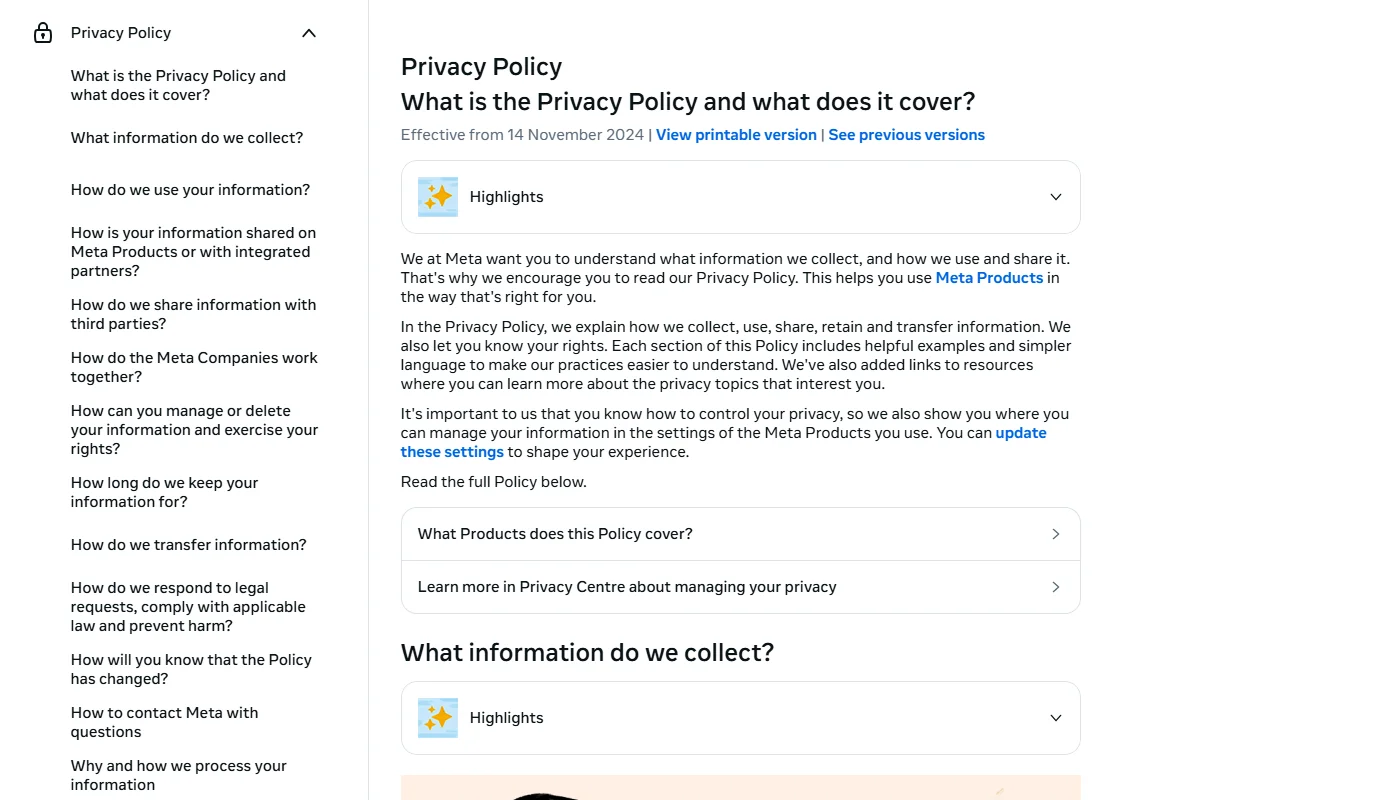Select What information do we collect in the sidebar

coord(186,137)
